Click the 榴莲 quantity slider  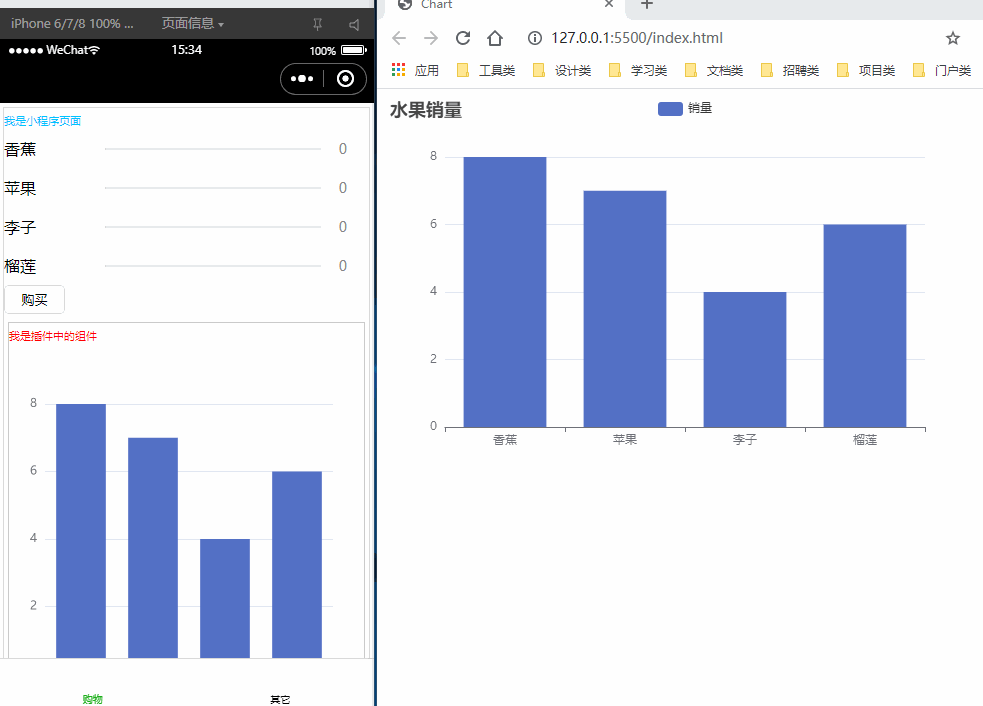[212, 266]
